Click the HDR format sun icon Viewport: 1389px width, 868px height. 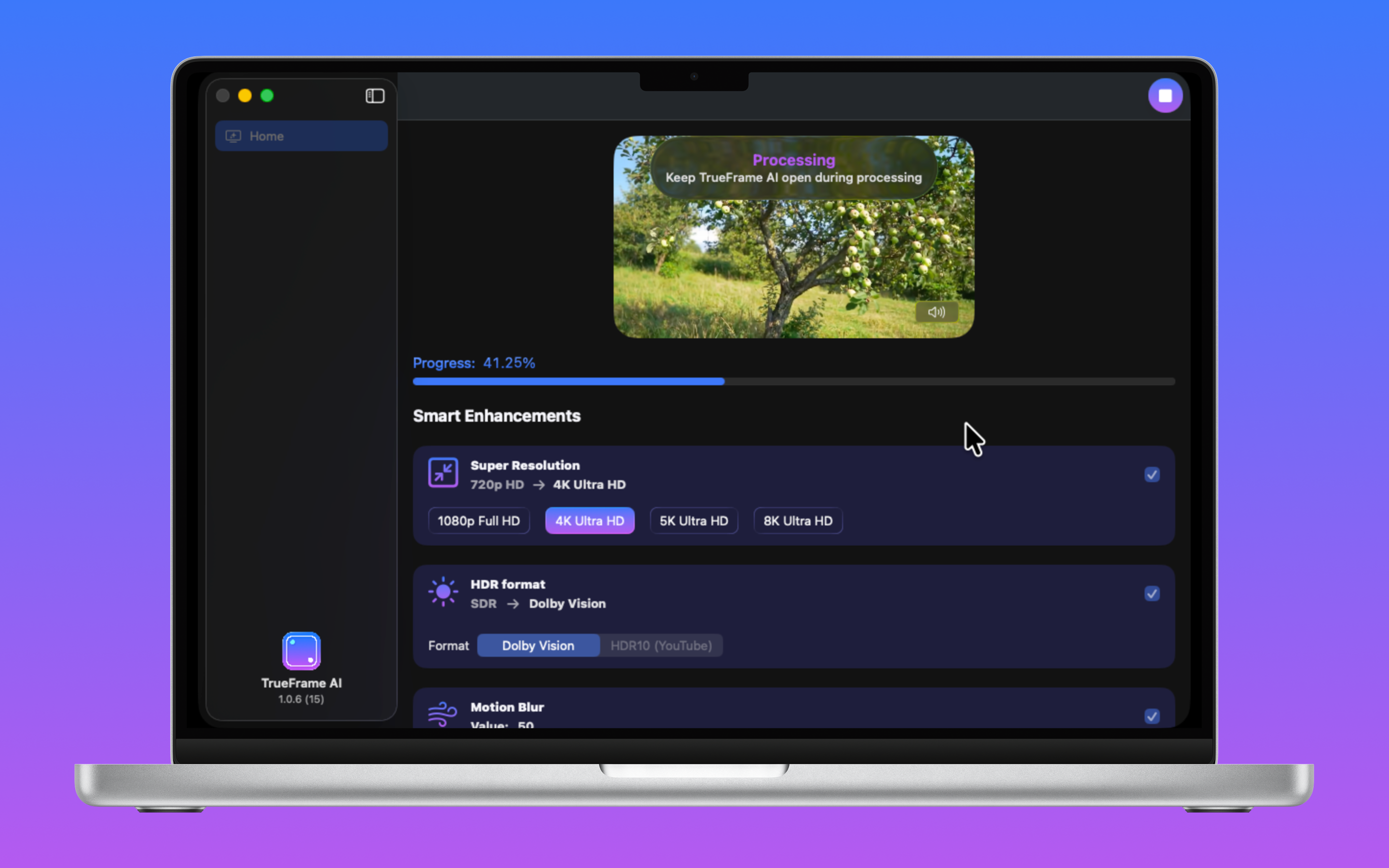[x=443, y=591]
